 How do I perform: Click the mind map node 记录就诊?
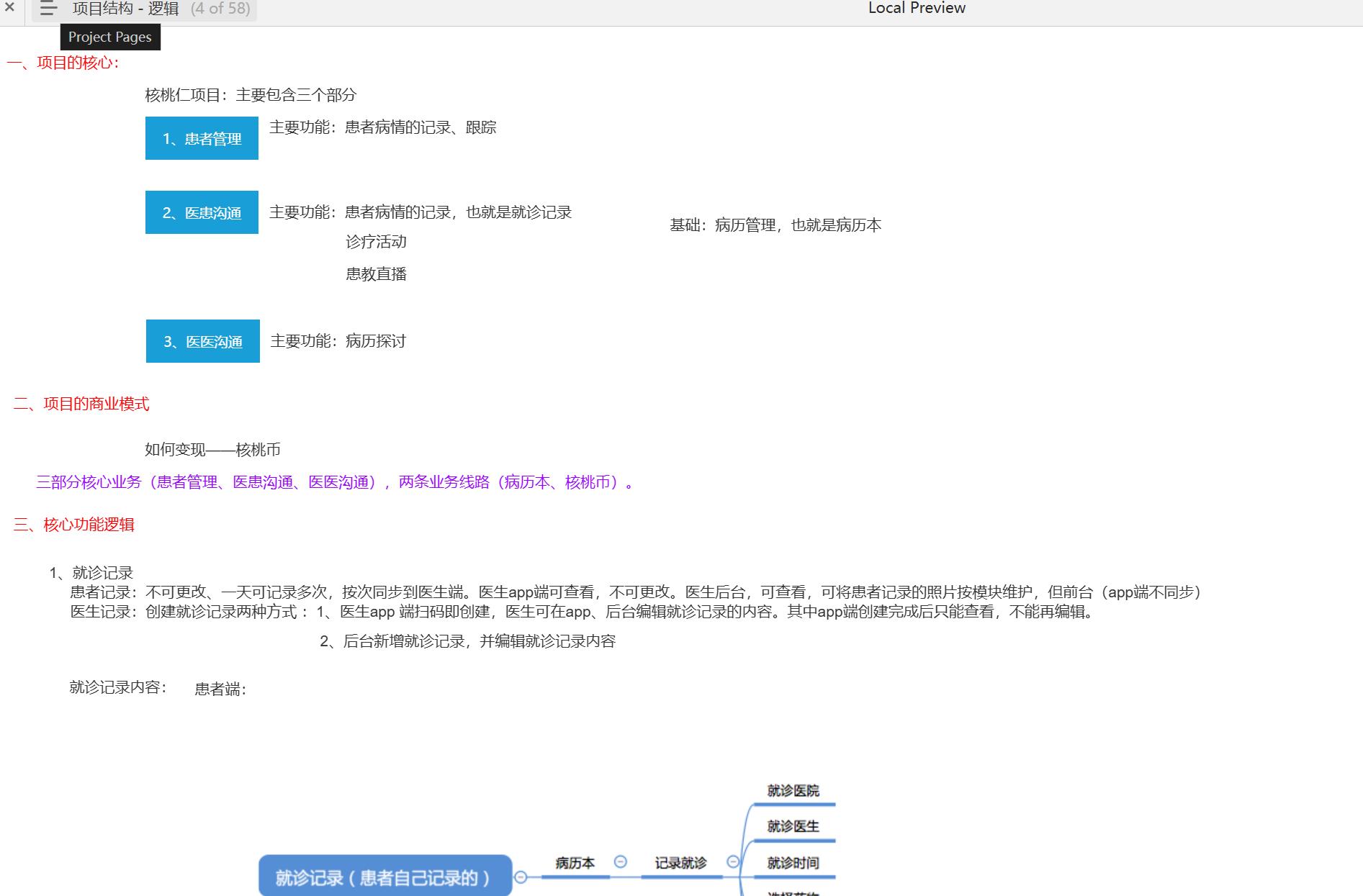coord(680,863)
